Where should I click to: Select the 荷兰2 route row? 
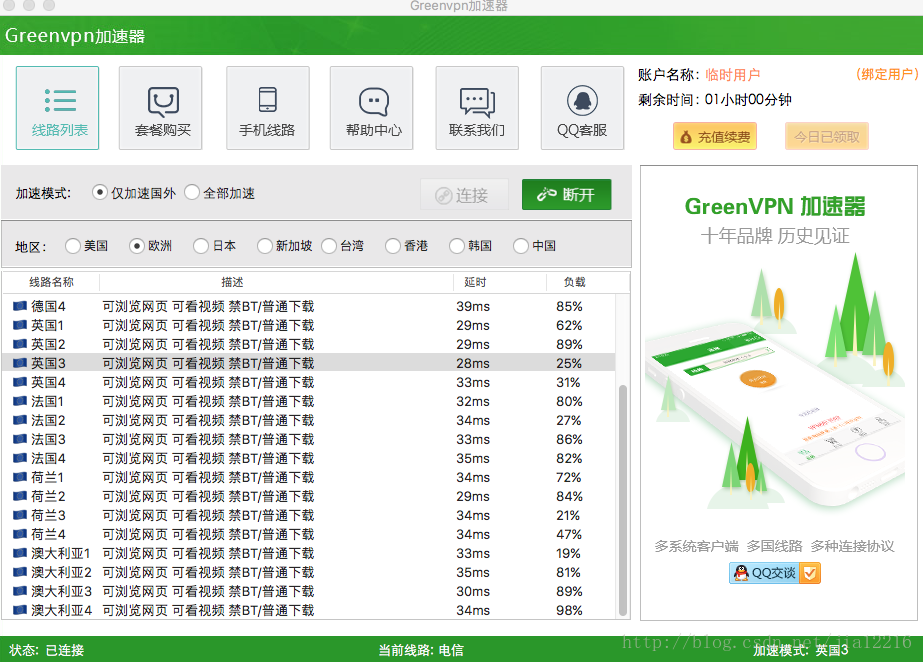308,496
